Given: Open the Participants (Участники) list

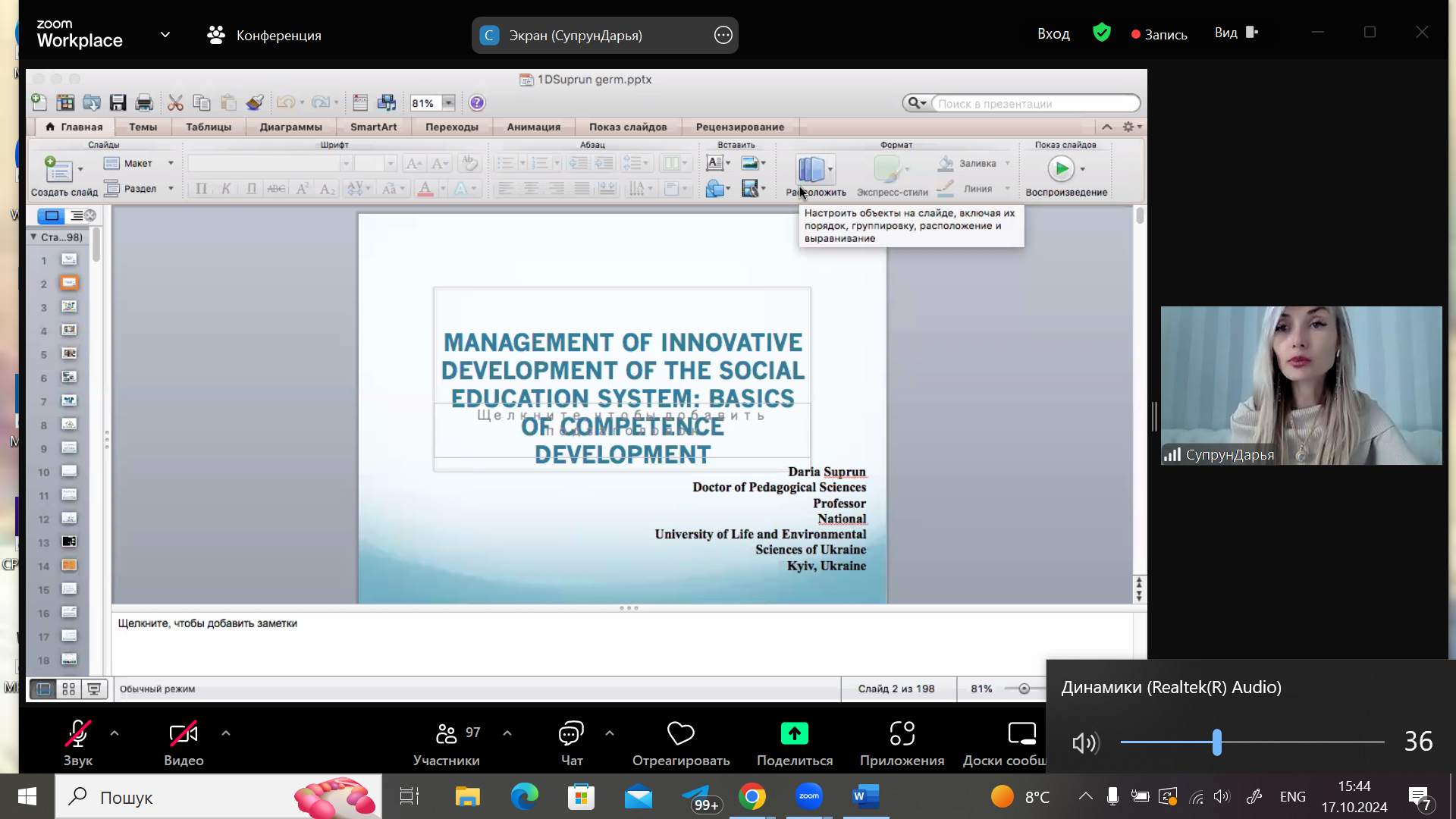Looking at the screenshot, I should pos(447,734).
